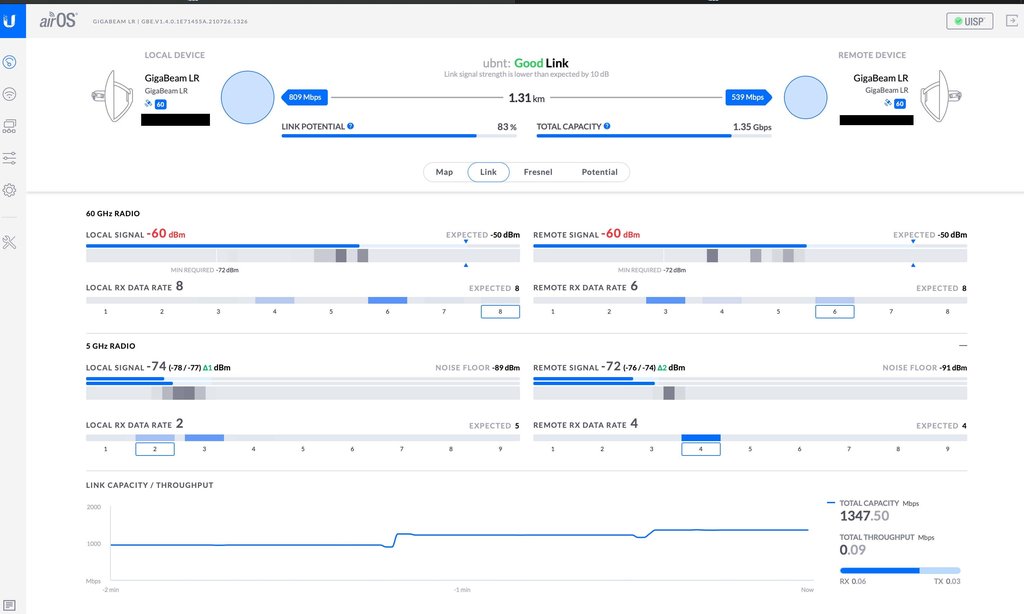
Task: Open the Services sliders sidebar icon
Action: coord(10,158)
